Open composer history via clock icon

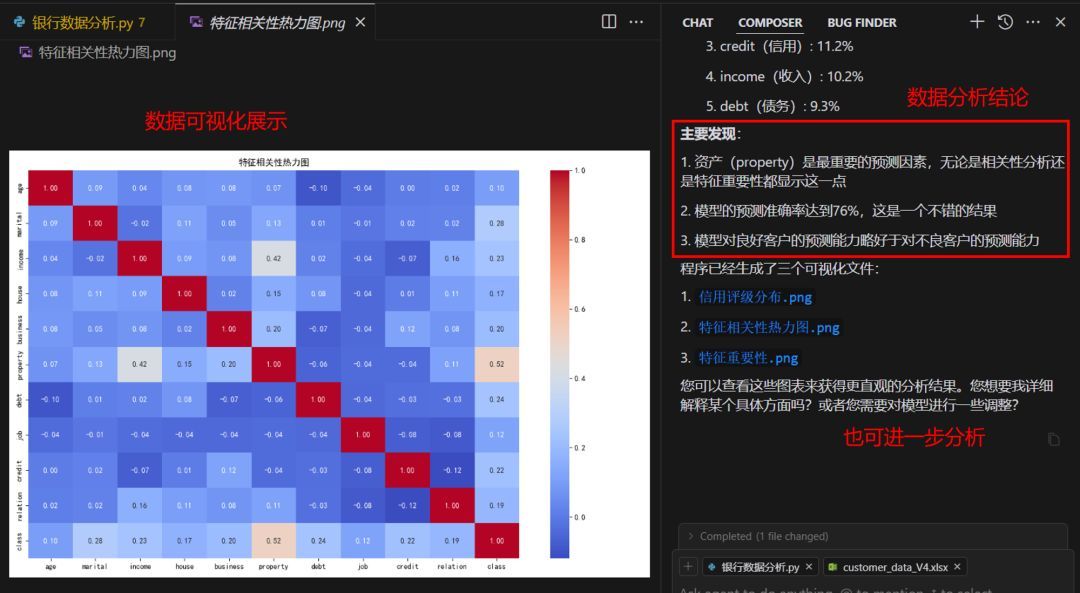1004,21
